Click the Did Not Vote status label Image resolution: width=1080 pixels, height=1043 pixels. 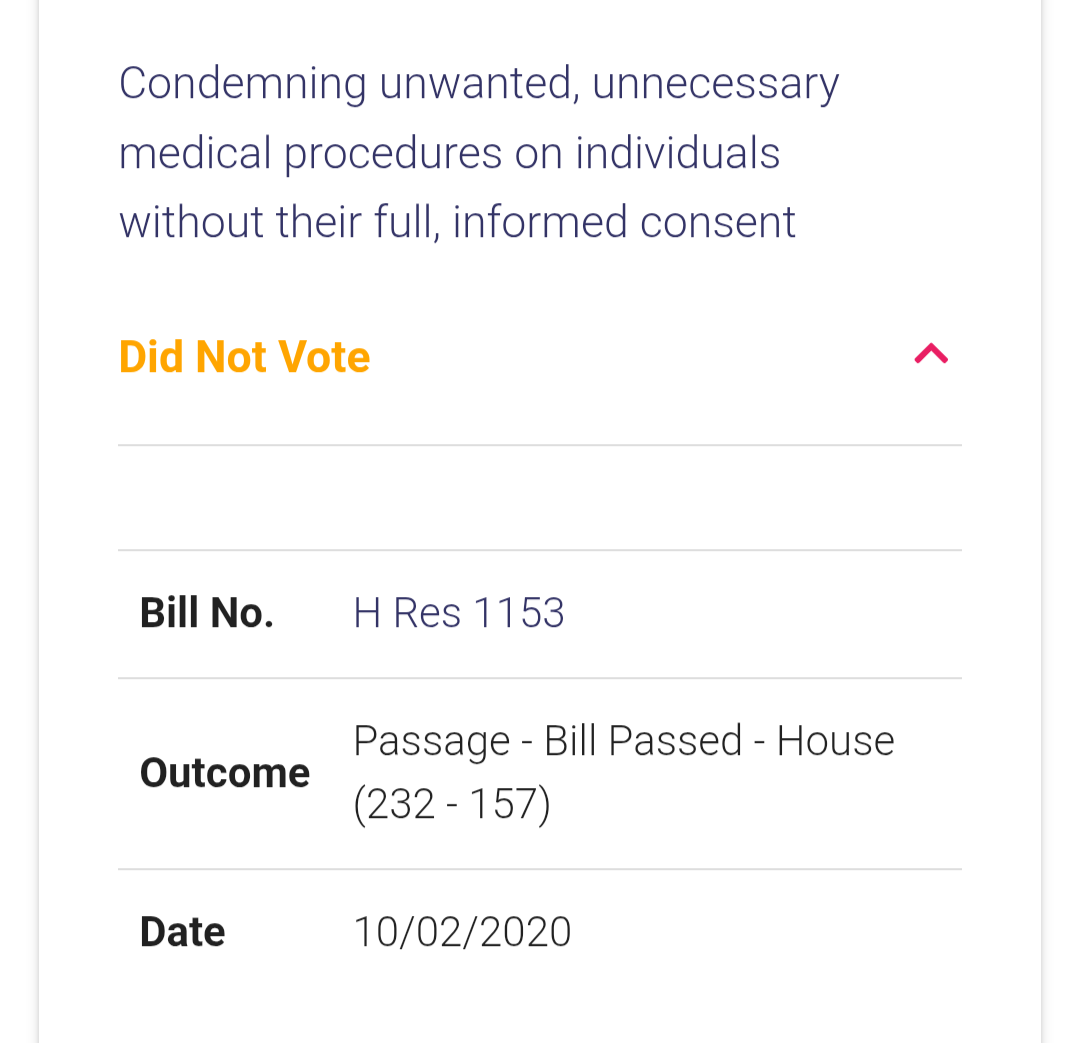pos(244,357)
